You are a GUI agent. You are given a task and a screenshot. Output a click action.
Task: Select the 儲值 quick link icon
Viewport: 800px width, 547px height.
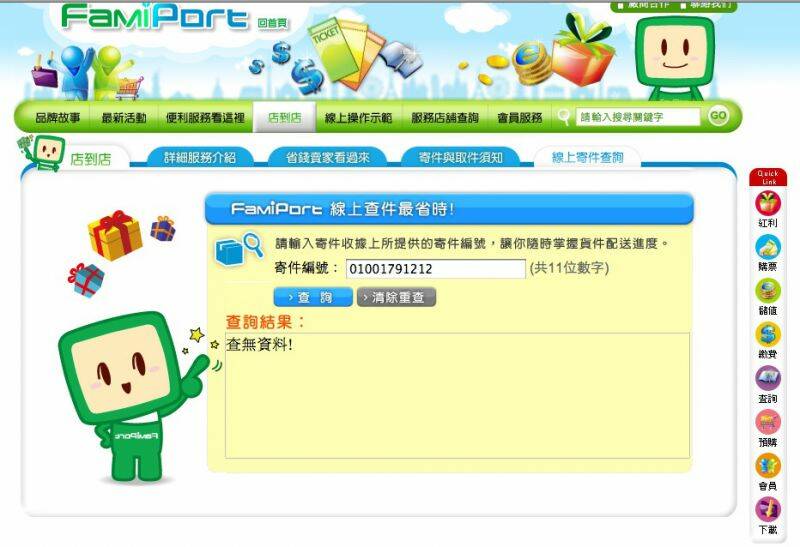[x=768, y=292]
